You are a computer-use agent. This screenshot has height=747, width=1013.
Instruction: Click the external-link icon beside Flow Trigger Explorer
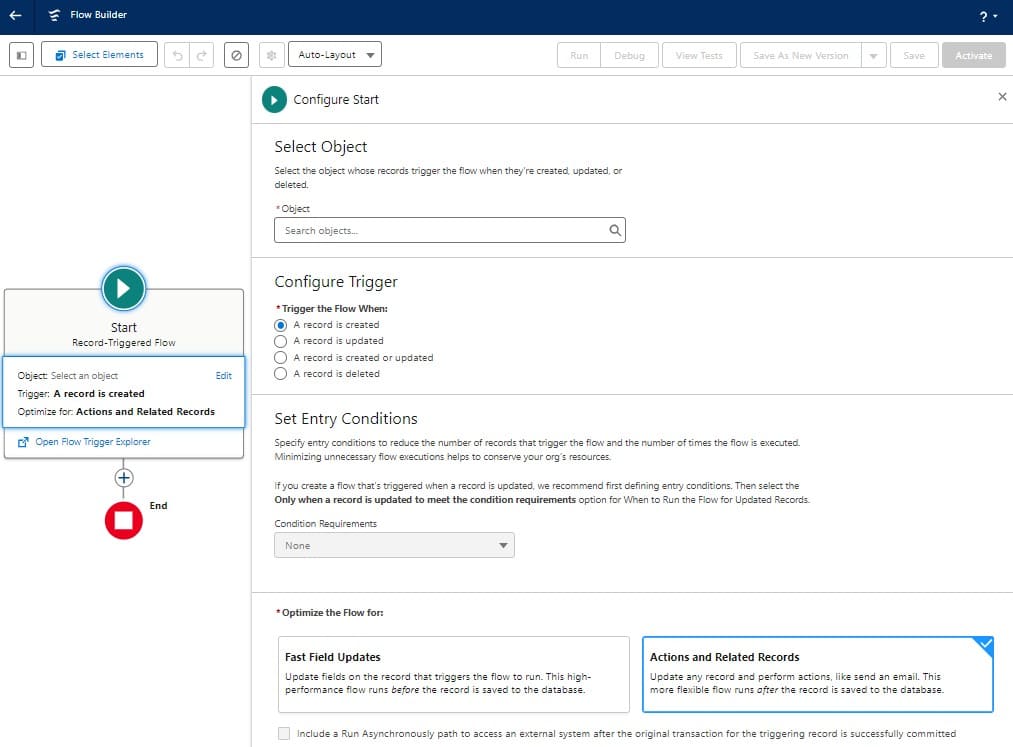tap(23, 442)
